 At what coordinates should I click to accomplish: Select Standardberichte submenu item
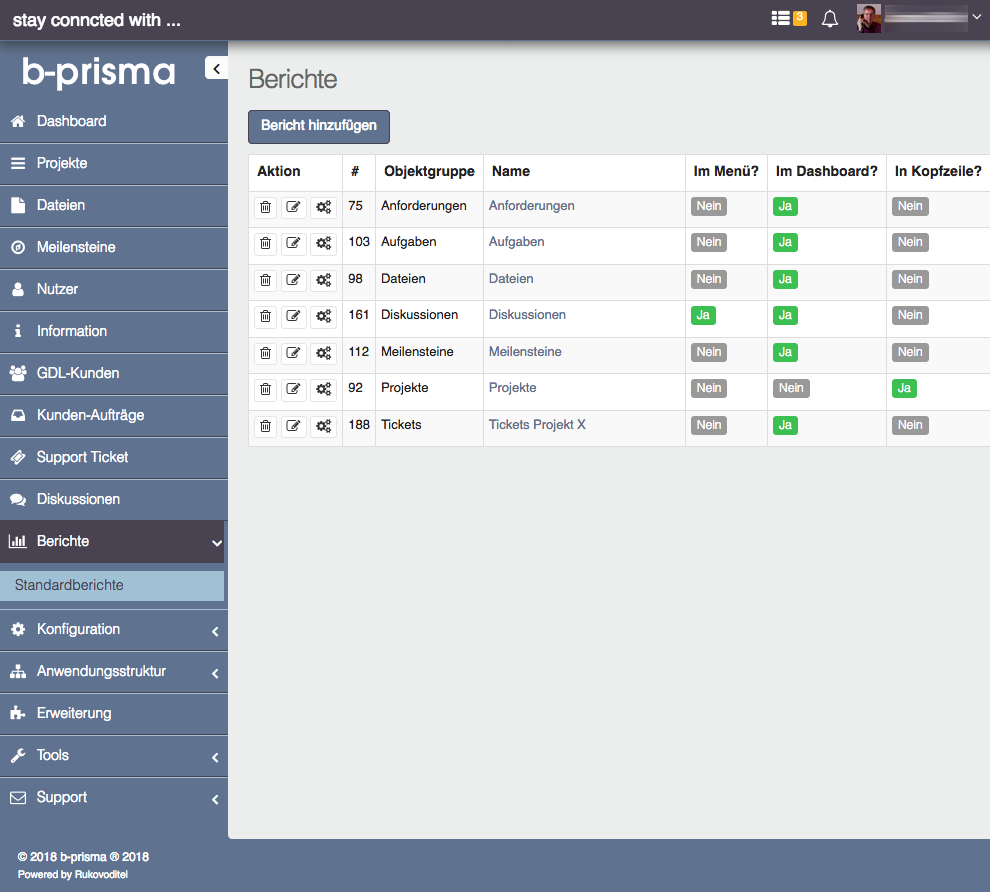coord(70,585)
